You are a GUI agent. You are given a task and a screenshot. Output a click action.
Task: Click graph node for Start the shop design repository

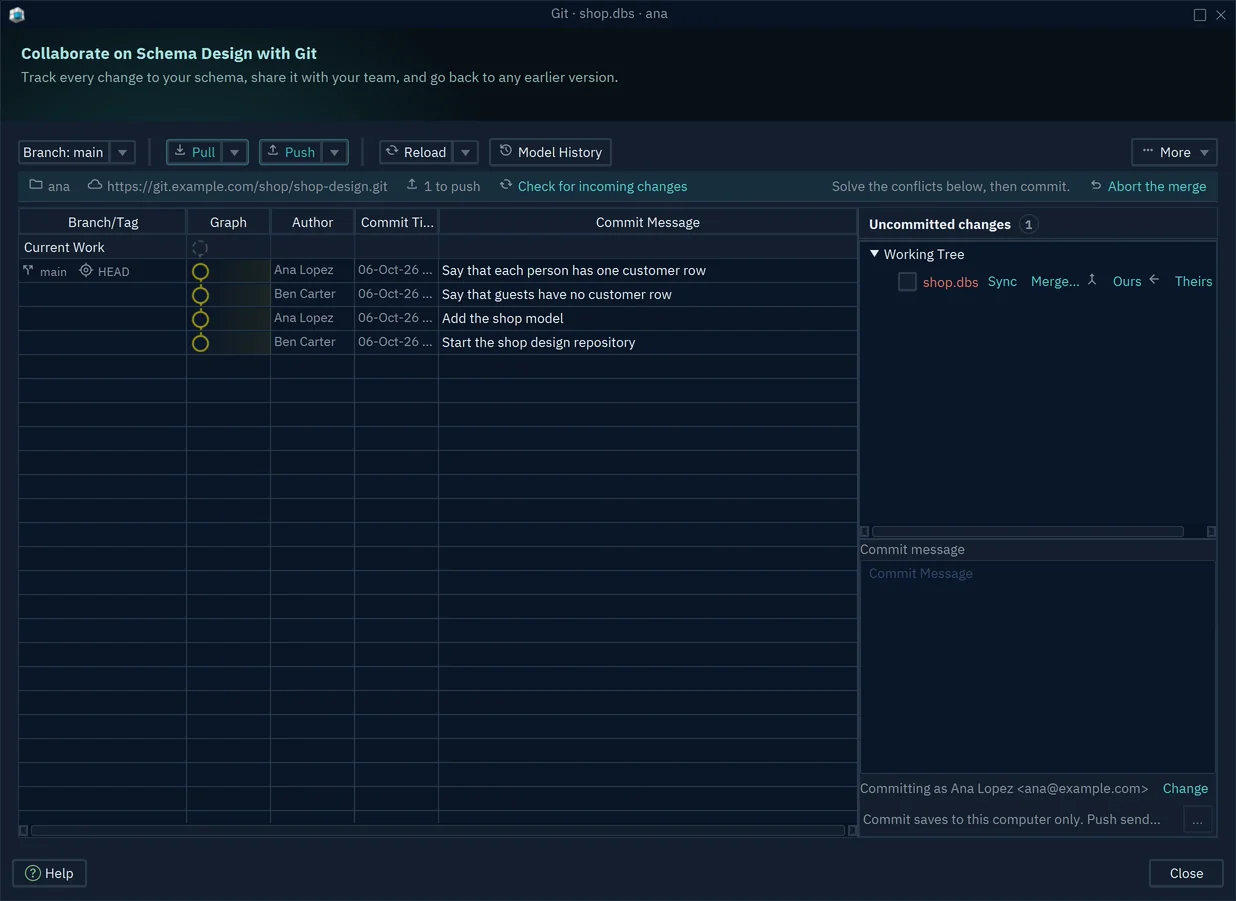pos(200,343)
